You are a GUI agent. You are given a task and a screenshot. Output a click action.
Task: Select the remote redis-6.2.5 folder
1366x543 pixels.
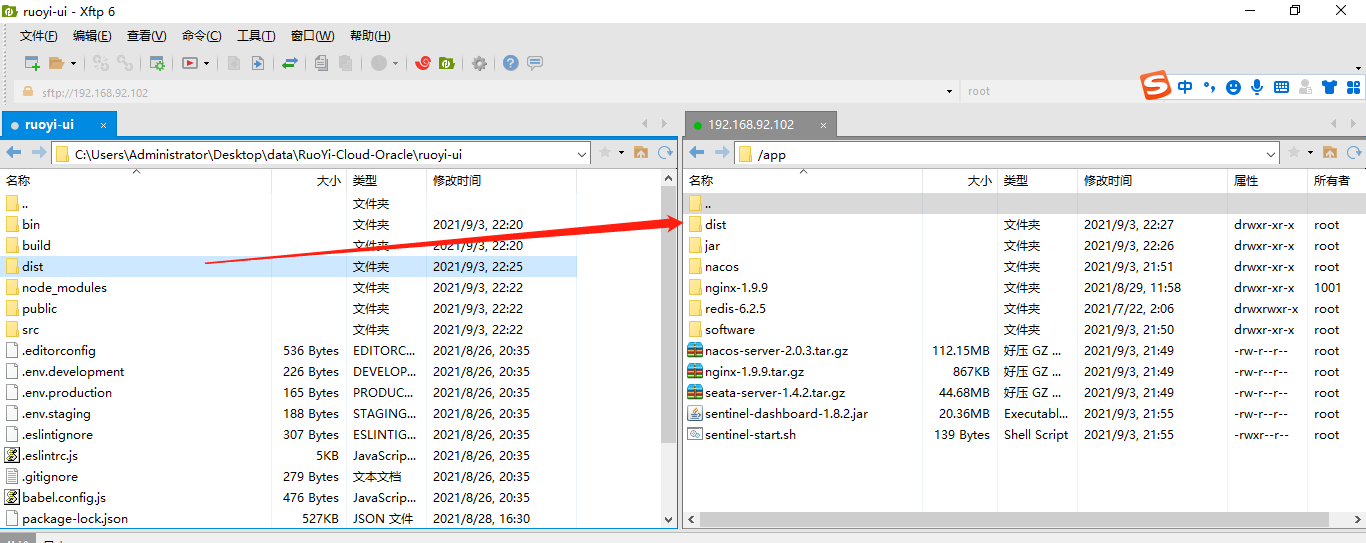point(735,308)
